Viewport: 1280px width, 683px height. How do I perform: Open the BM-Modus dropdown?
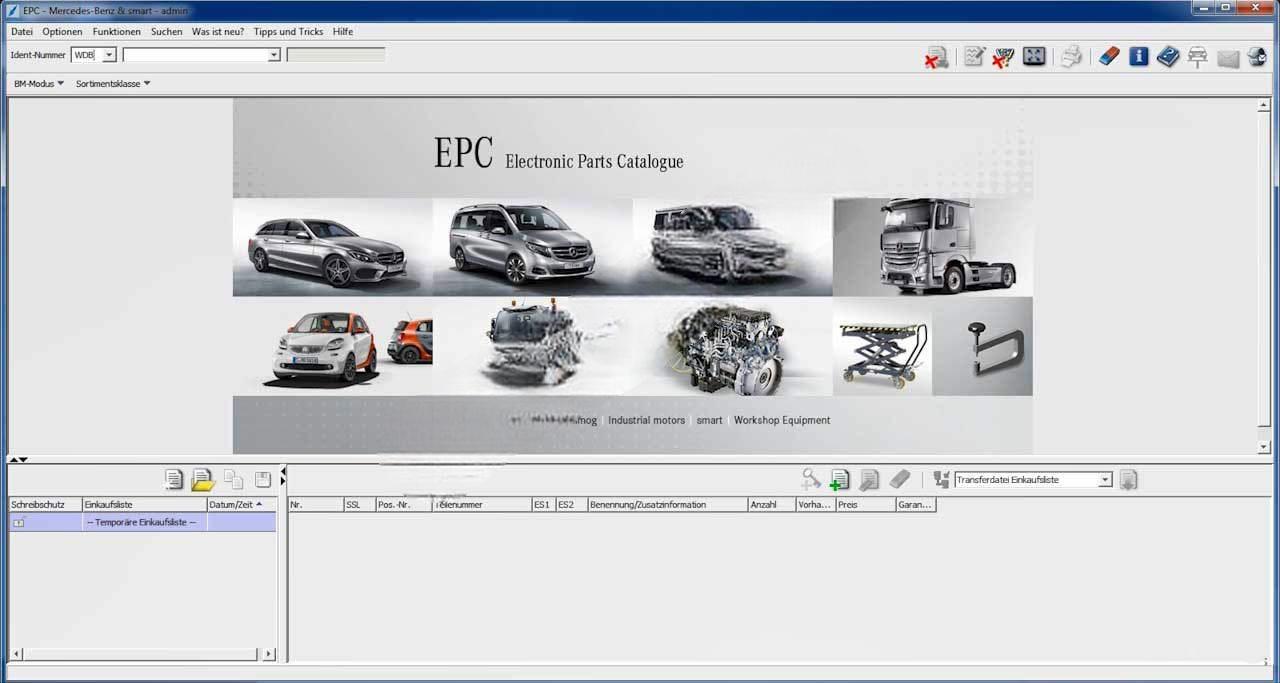tap(39, 84)
